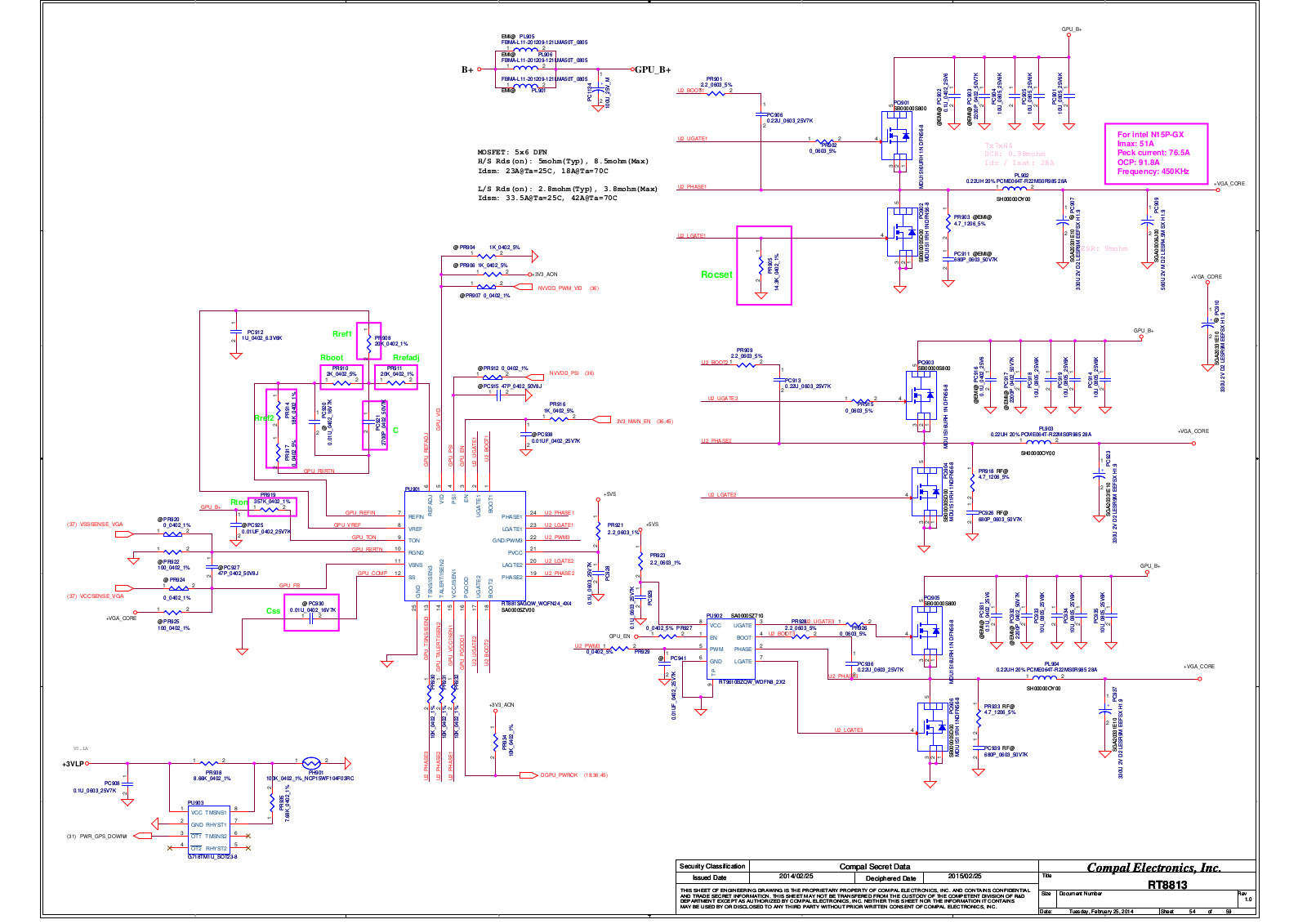Click the PL904 inductor designator
1307x924 pixels.
point(1051,663)
